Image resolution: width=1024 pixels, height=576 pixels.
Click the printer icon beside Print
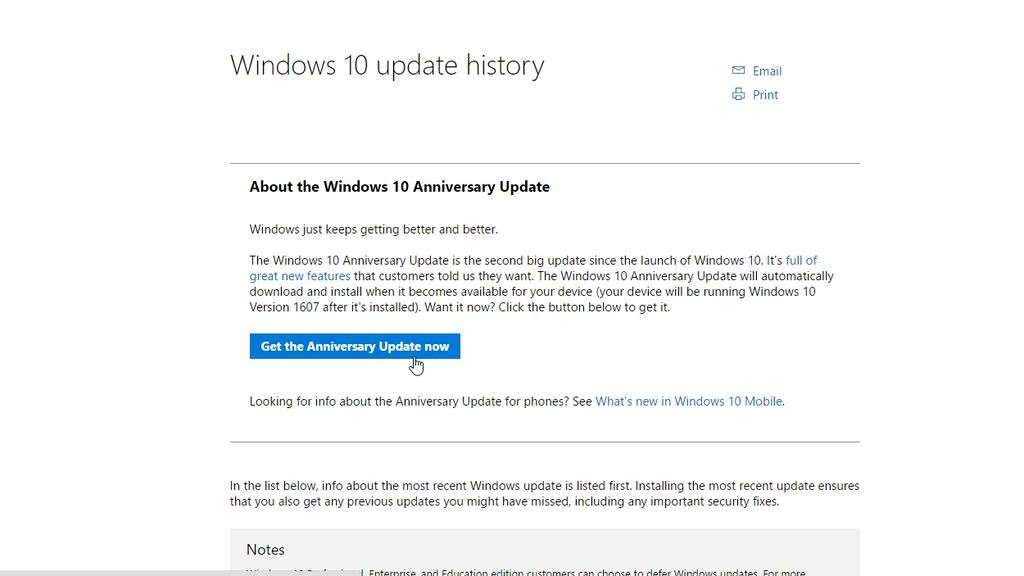pyautogui.click(x=739, y=94)
